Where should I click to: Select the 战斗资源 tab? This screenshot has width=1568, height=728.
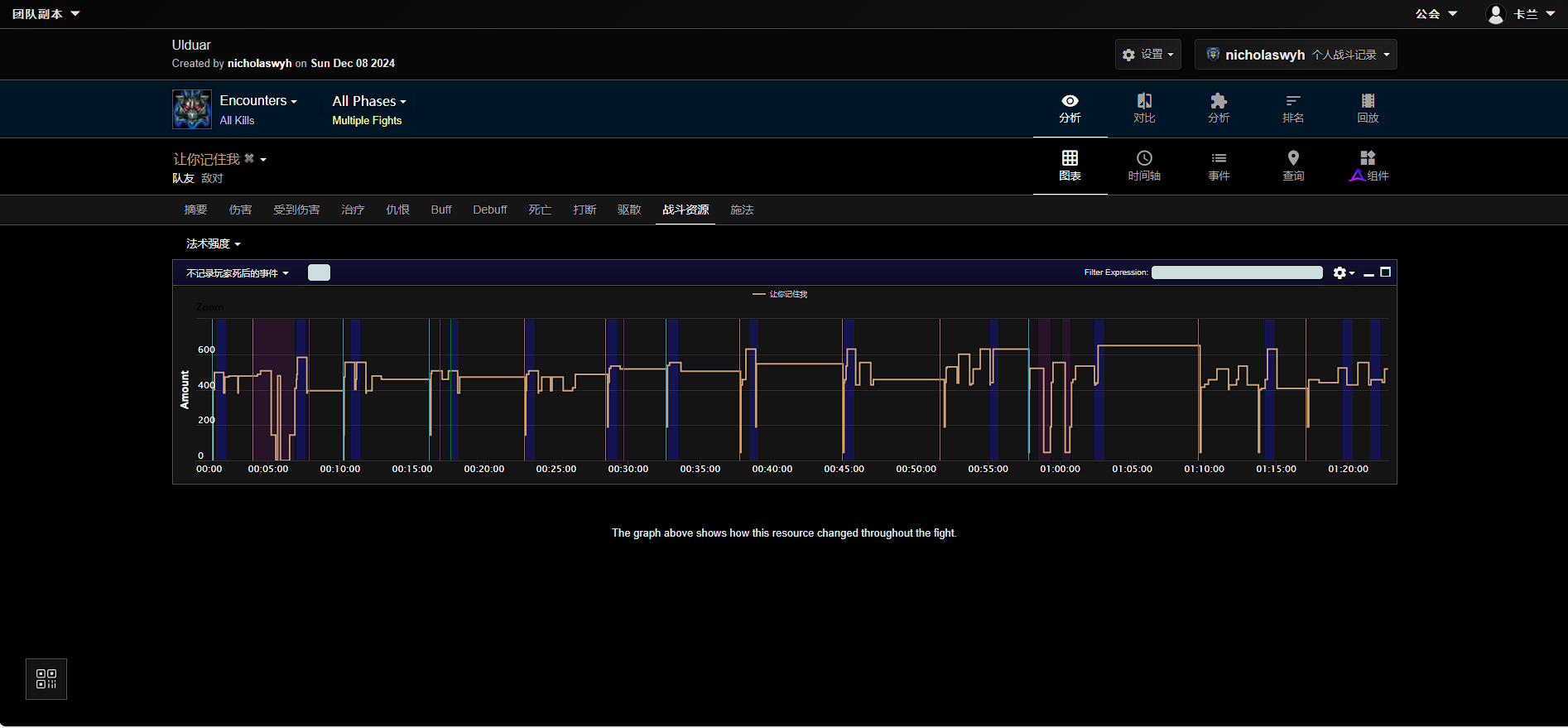(685, 210)
